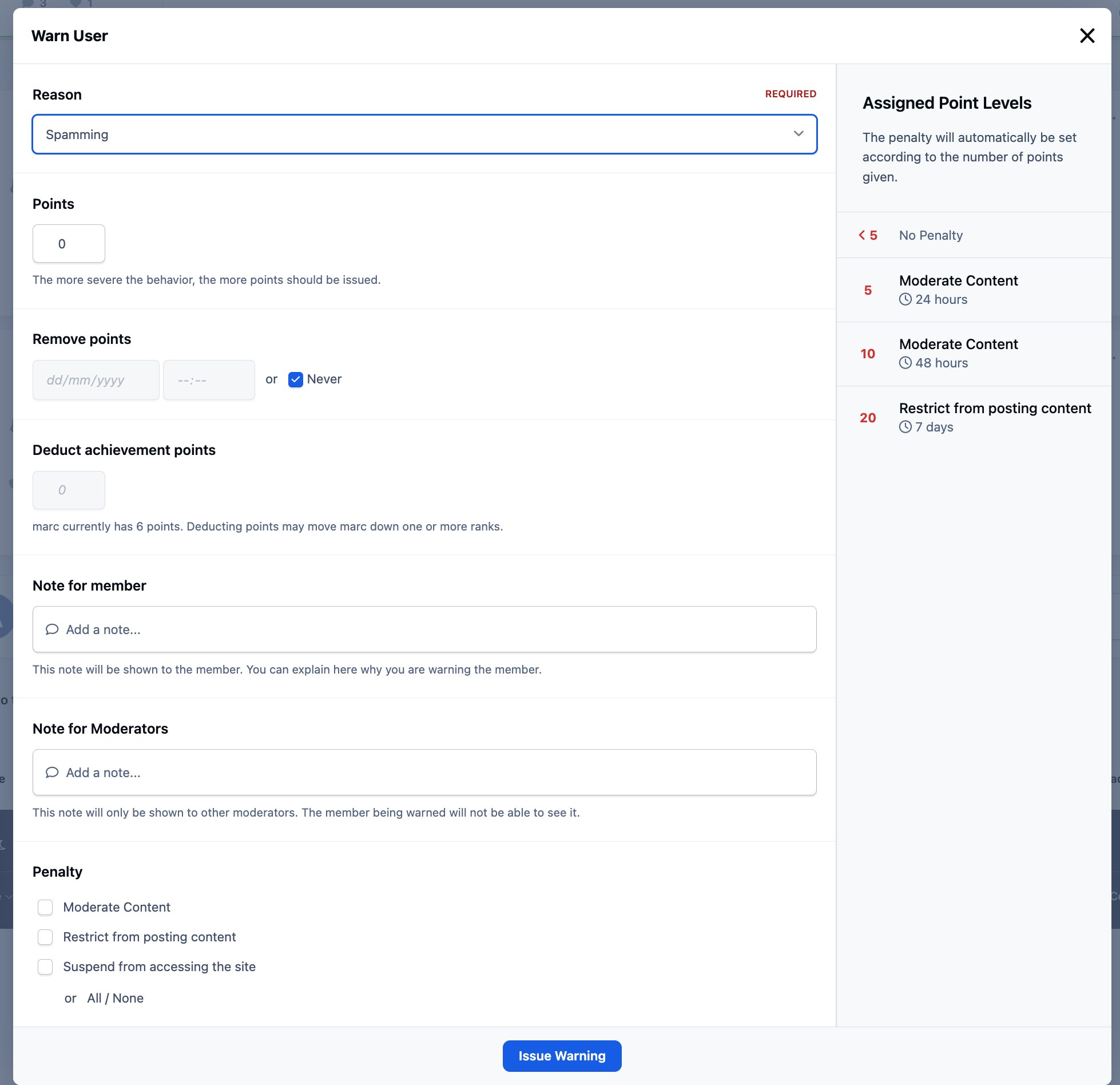Click the chevron arrow in the Reason dropdown
The width and height of the screenshot is (1120, 1085).
[799, 134]
